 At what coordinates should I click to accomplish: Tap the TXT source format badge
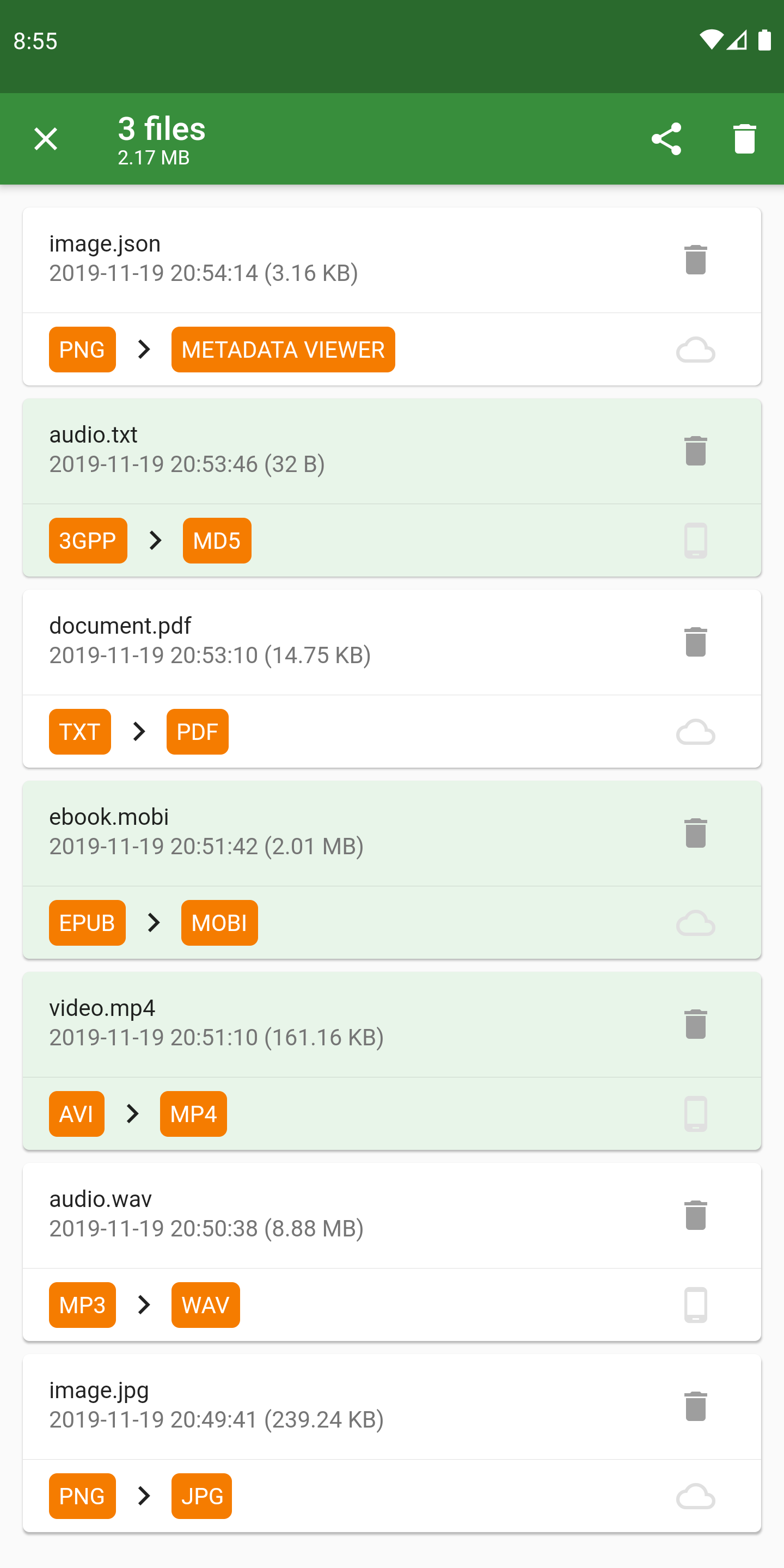coord(79,732)
